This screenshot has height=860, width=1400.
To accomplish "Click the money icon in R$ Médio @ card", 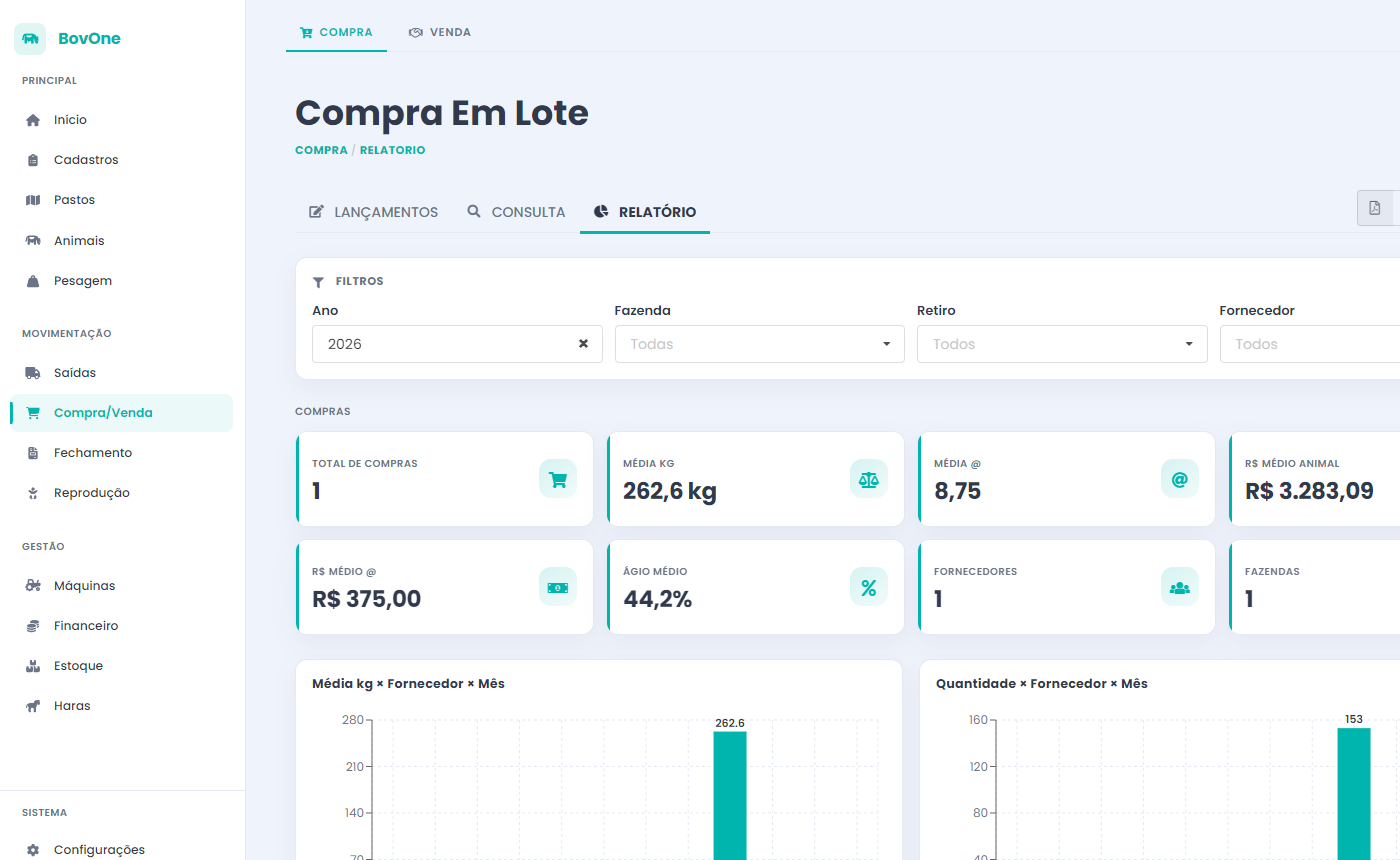I will tap(558, 587).
